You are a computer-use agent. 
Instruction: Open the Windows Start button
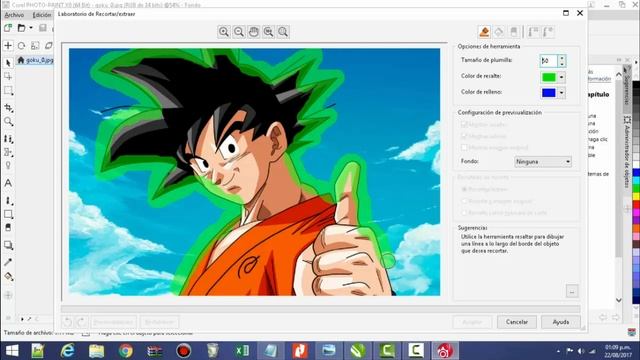[12, 351]
